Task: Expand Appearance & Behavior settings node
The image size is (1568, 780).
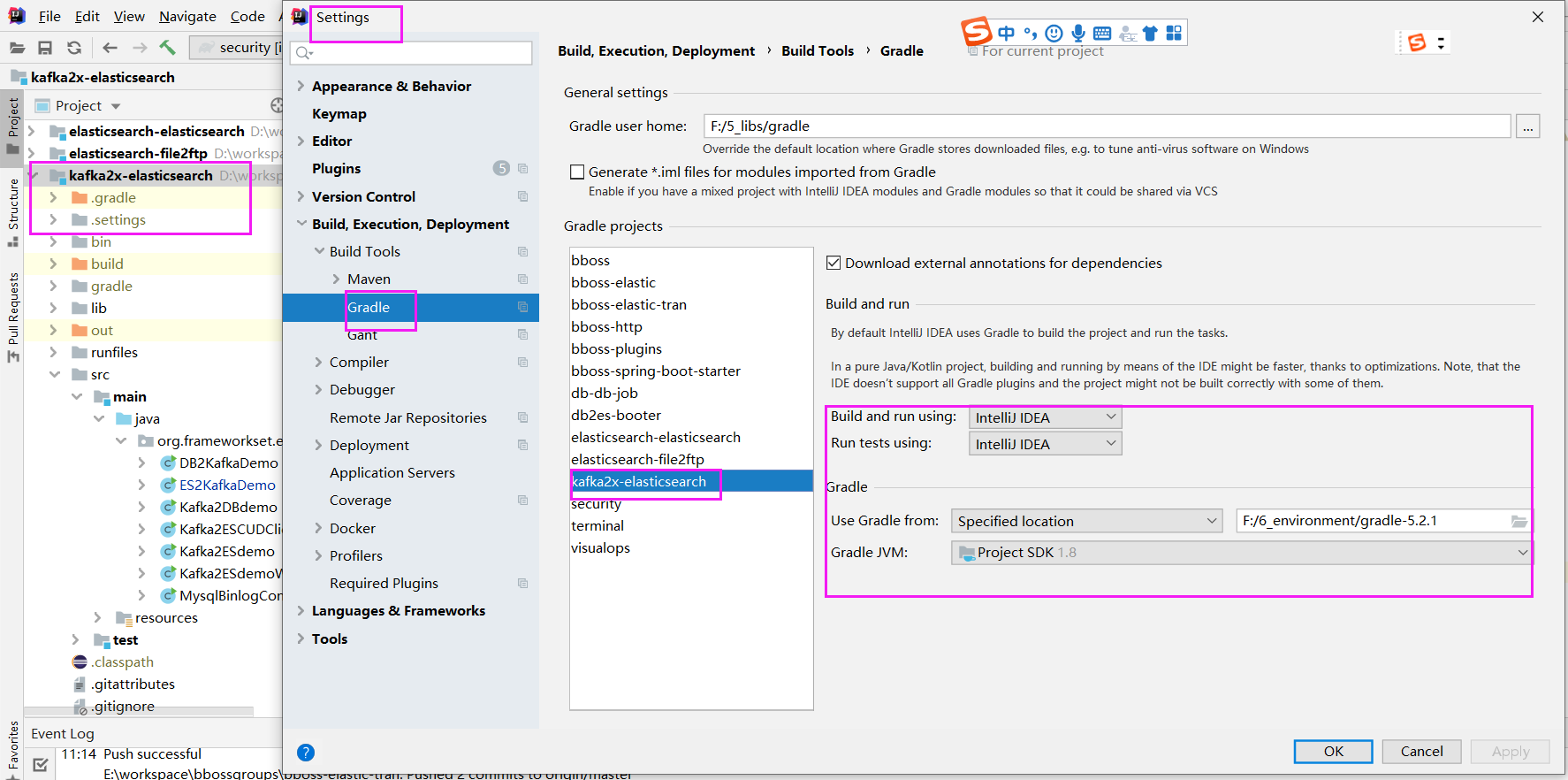Action: click(x=301, y=86)
